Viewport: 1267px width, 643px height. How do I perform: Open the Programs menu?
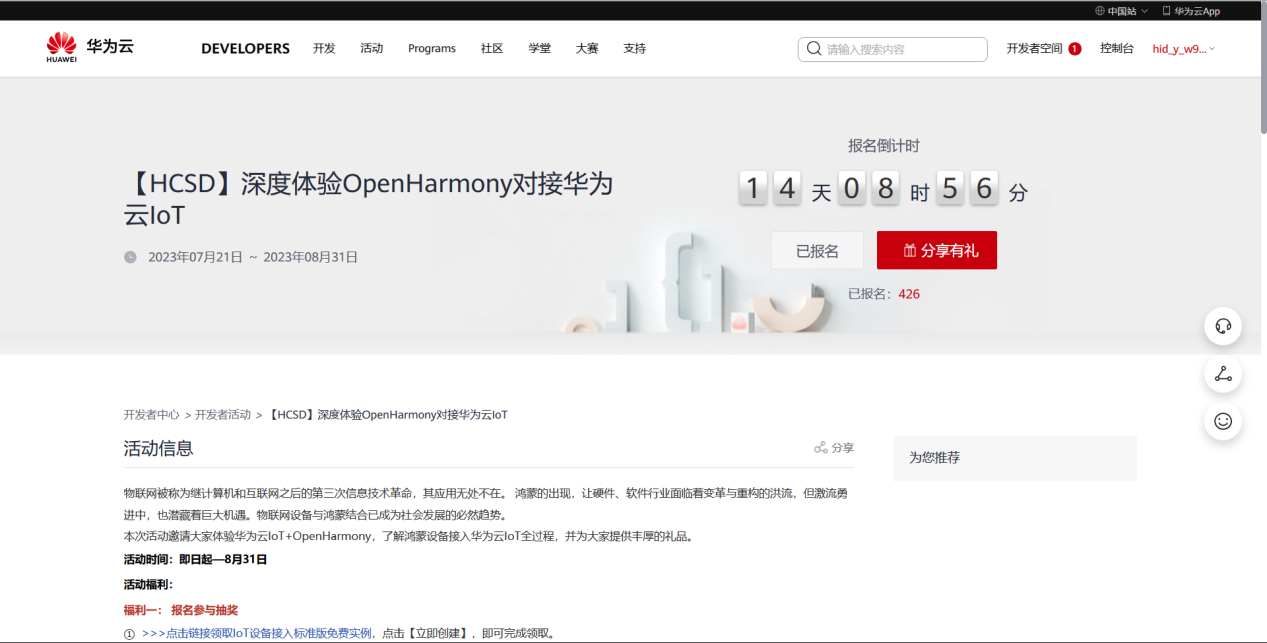click(x=432, y=48)
